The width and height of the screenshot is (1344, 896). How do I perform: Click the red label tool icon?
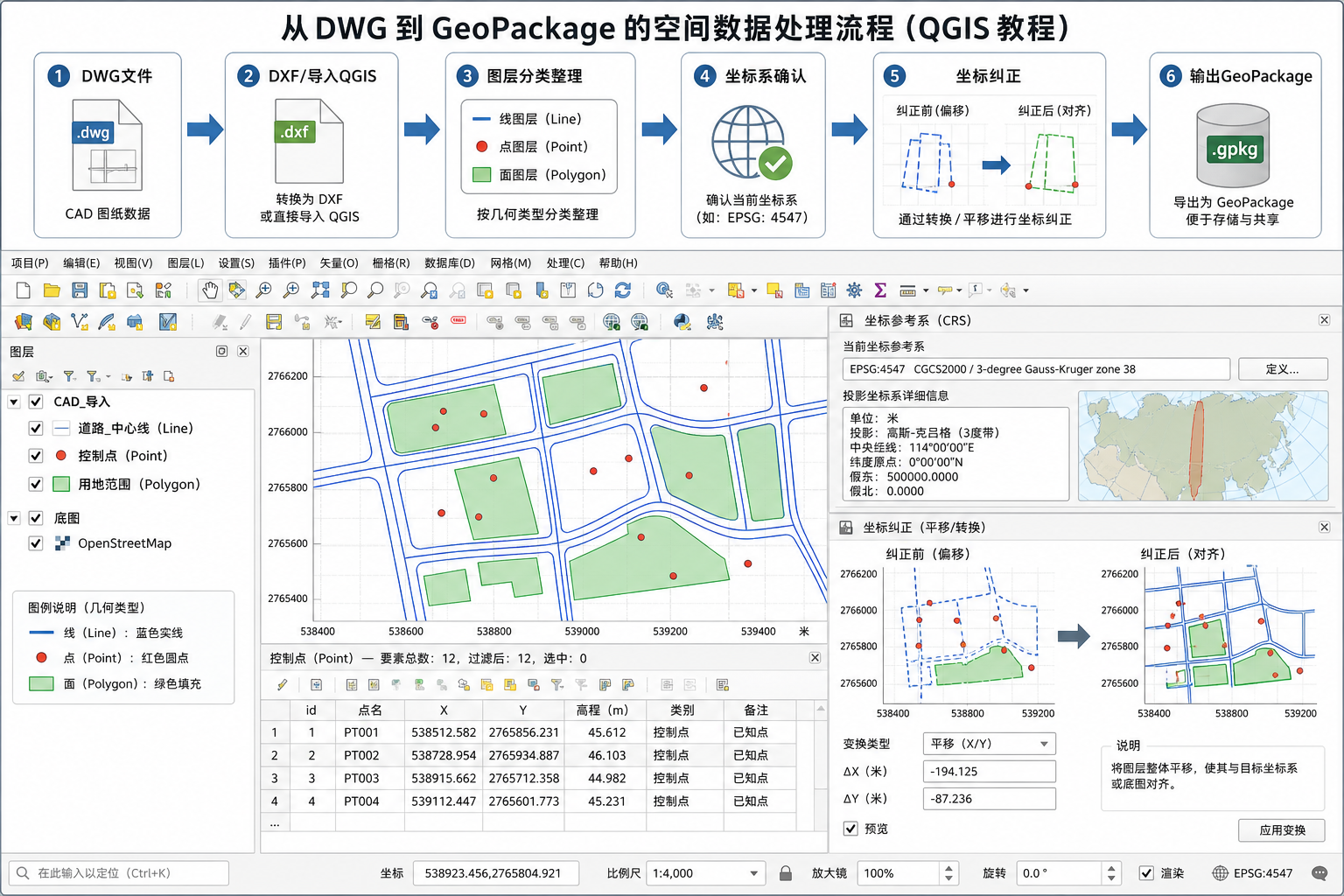(x=458, y=320)
